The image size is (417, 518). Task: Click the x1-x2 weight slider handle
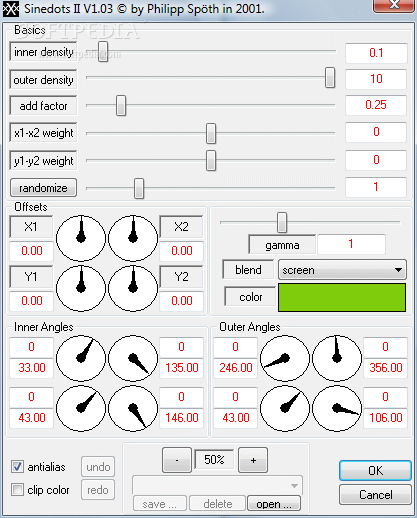coord(211,133)
